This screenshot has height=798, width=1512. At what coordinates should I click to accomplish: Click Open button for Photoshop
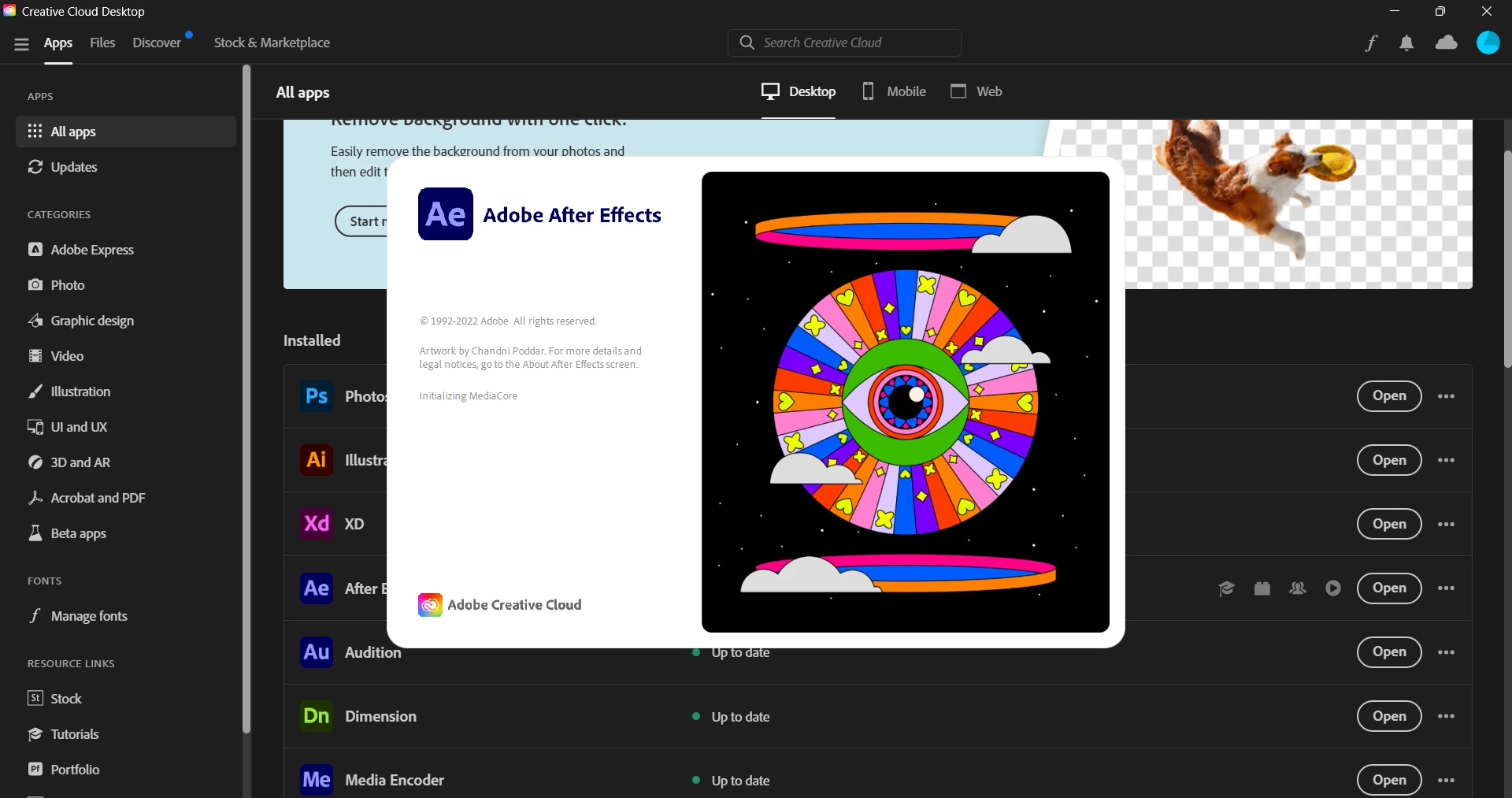point(1389,396)
